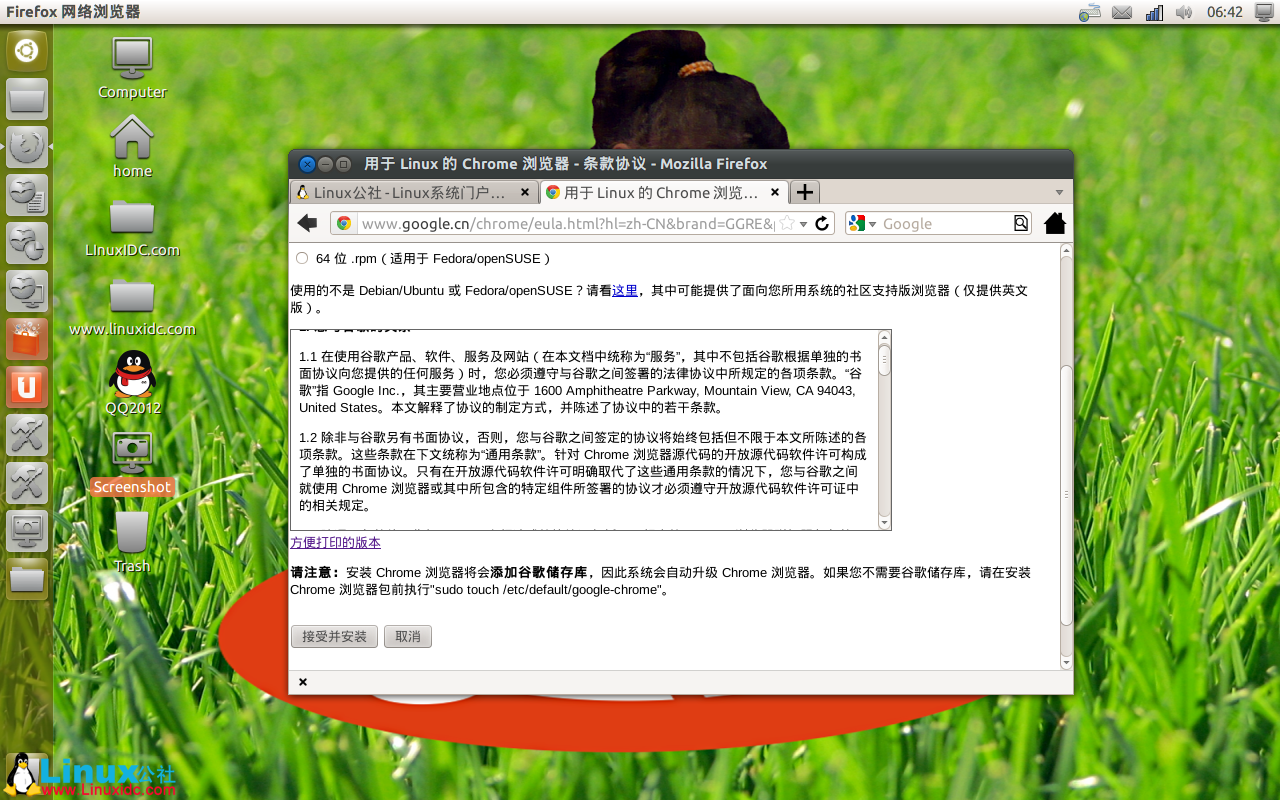Click the Chrome site identity icon in URL bar
This screenshot has width=1280, height=800.
tap(344, 223)
